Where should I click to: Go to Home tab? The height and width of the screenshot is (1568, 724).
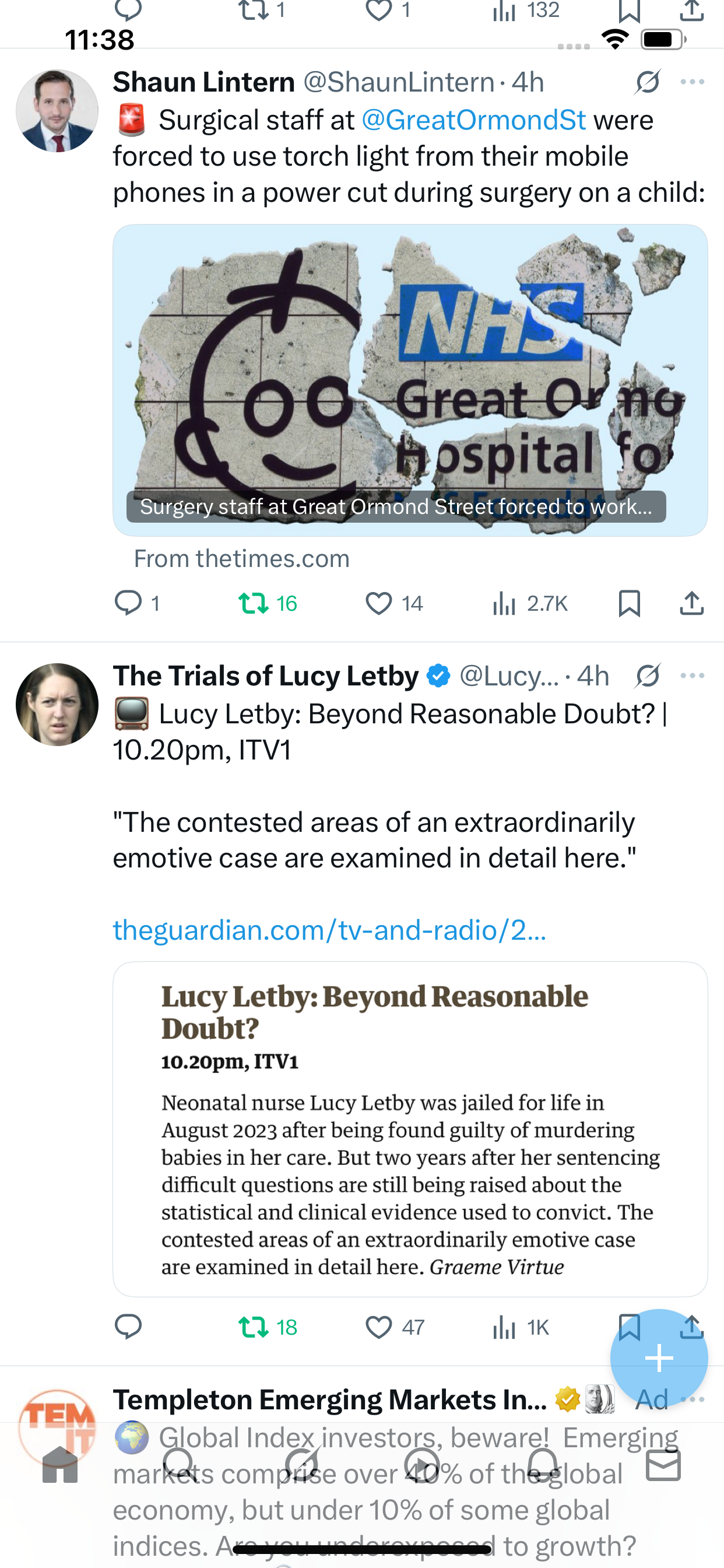tap(59, 1465)
